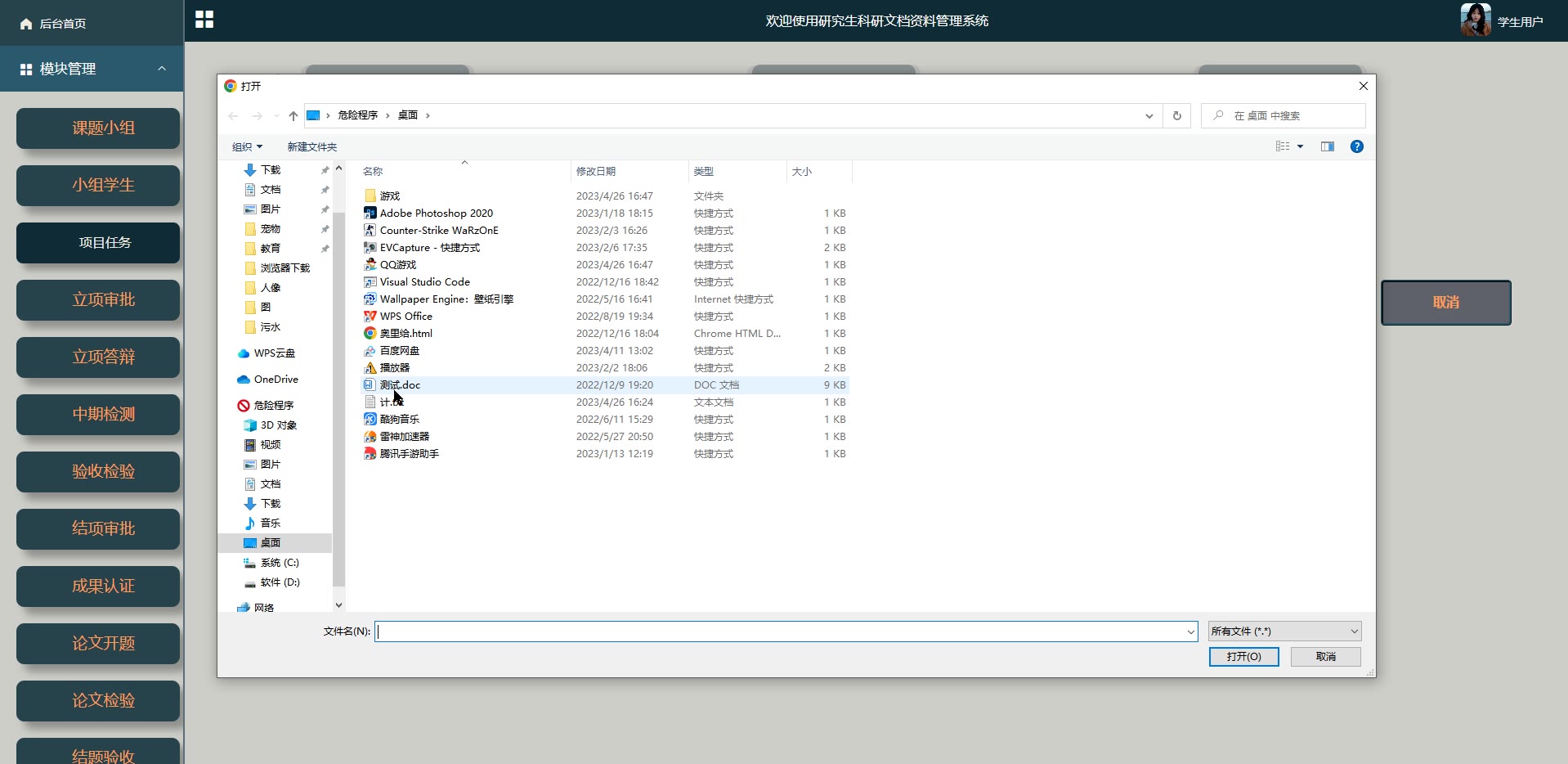Sort files by the 修改日期 column header

click(596, 172)
